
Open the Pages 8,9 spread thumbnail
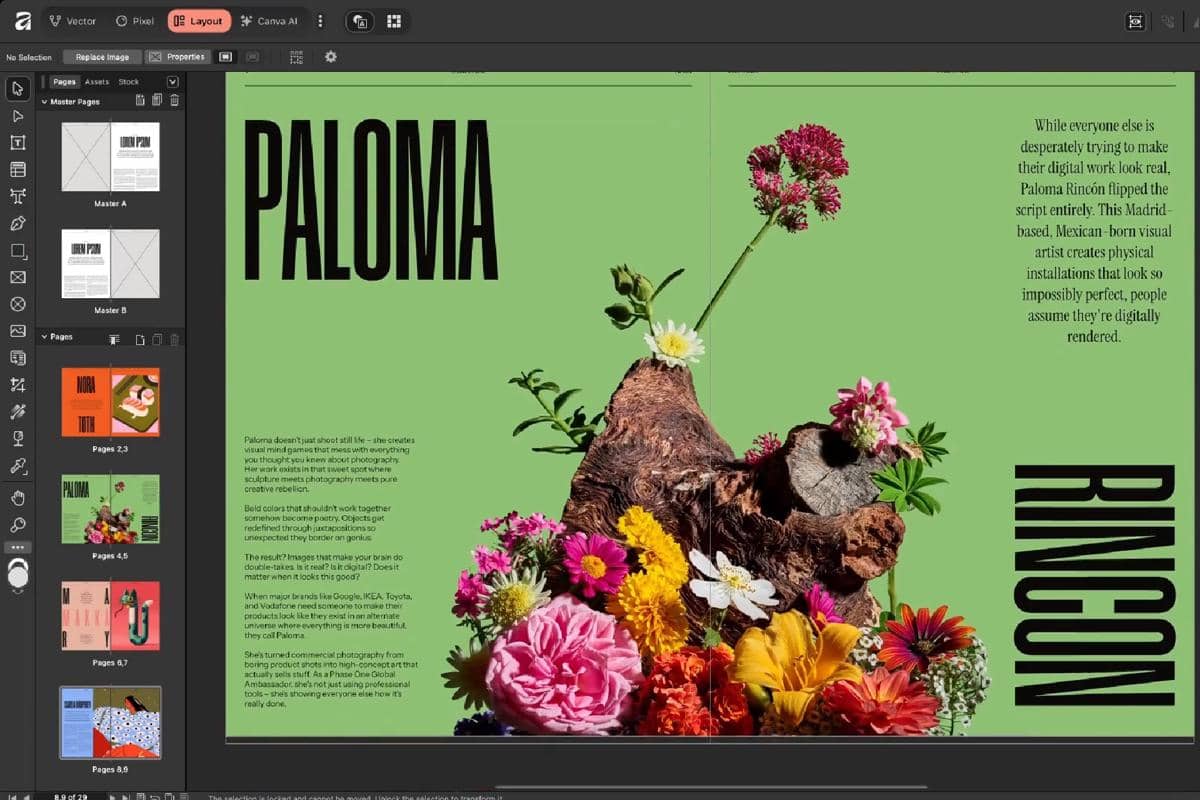111,722
